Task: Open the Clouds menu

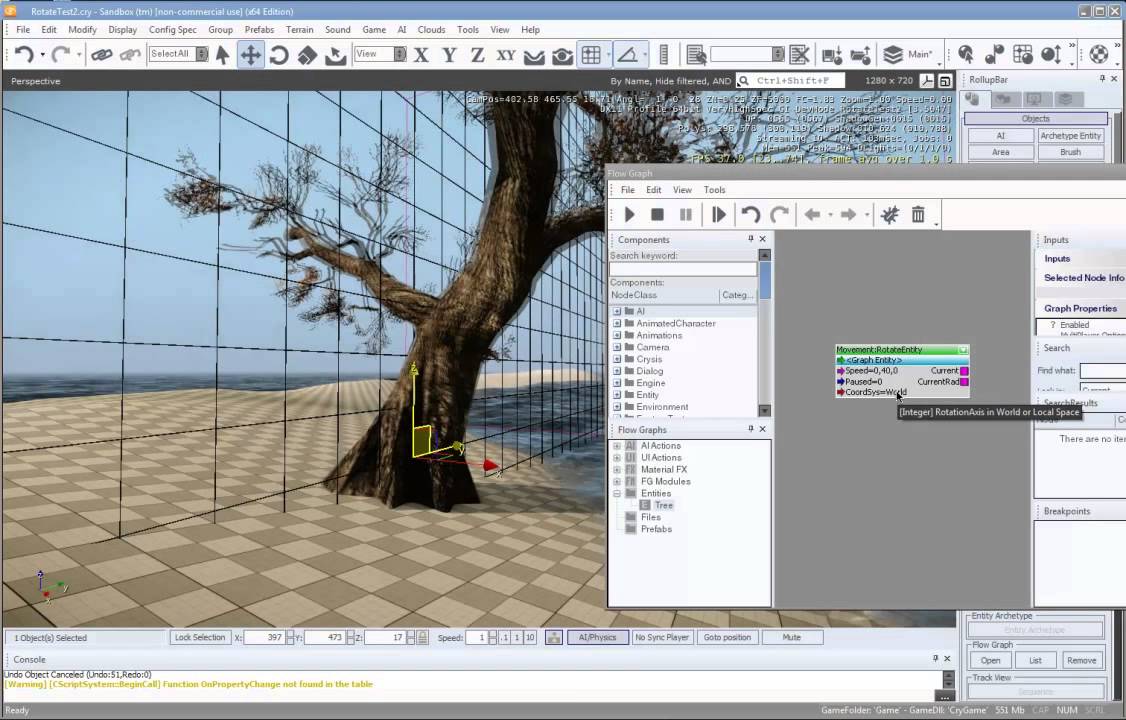Action: coord(431,29)
